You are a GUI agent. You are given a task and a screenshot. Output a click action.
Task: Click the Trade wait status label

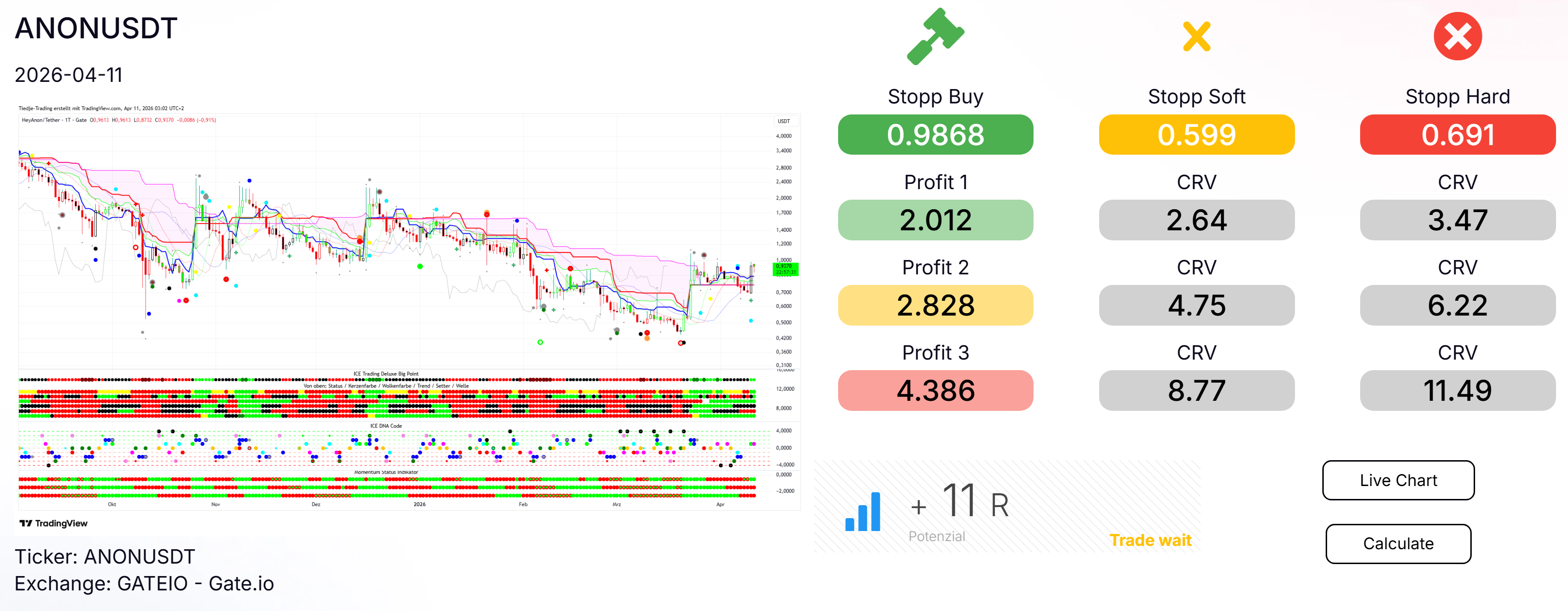tap(1150, 540)
